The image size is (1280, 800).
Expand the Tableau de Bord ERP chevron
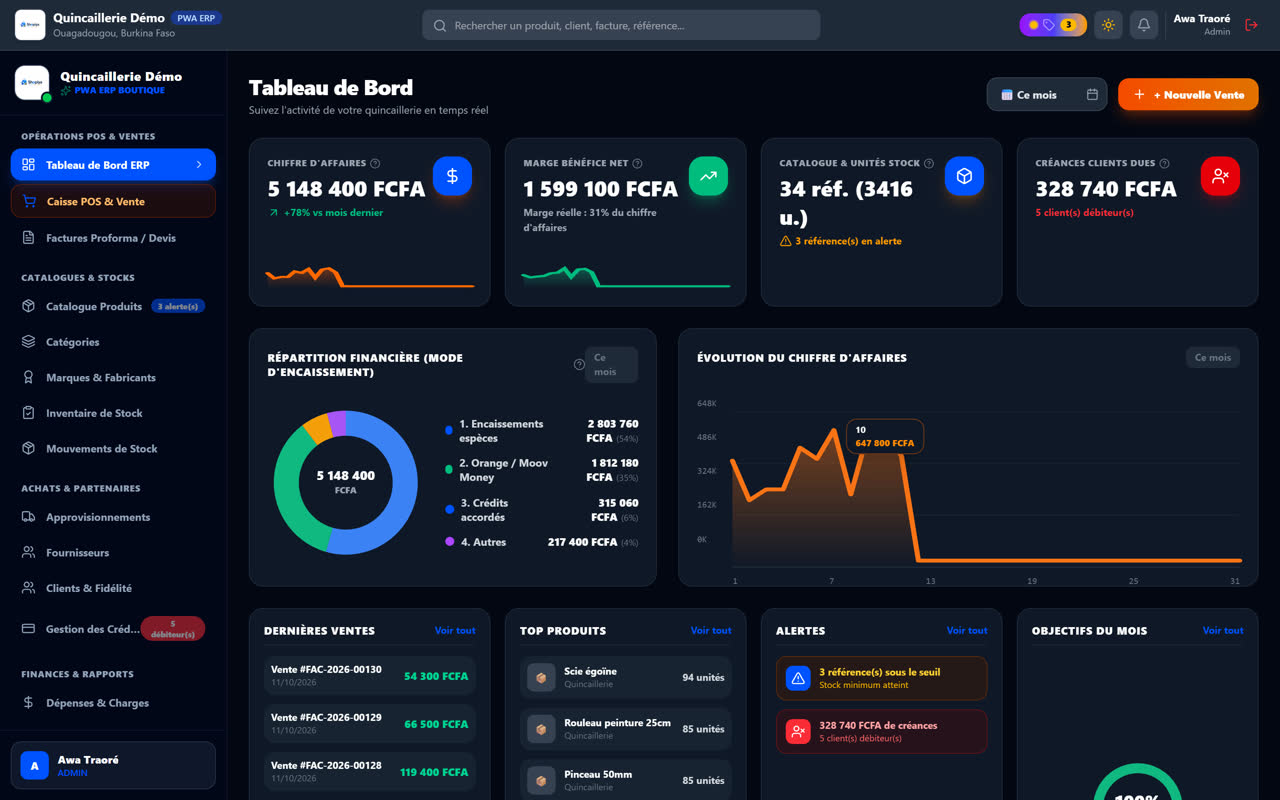pos(199,165)
